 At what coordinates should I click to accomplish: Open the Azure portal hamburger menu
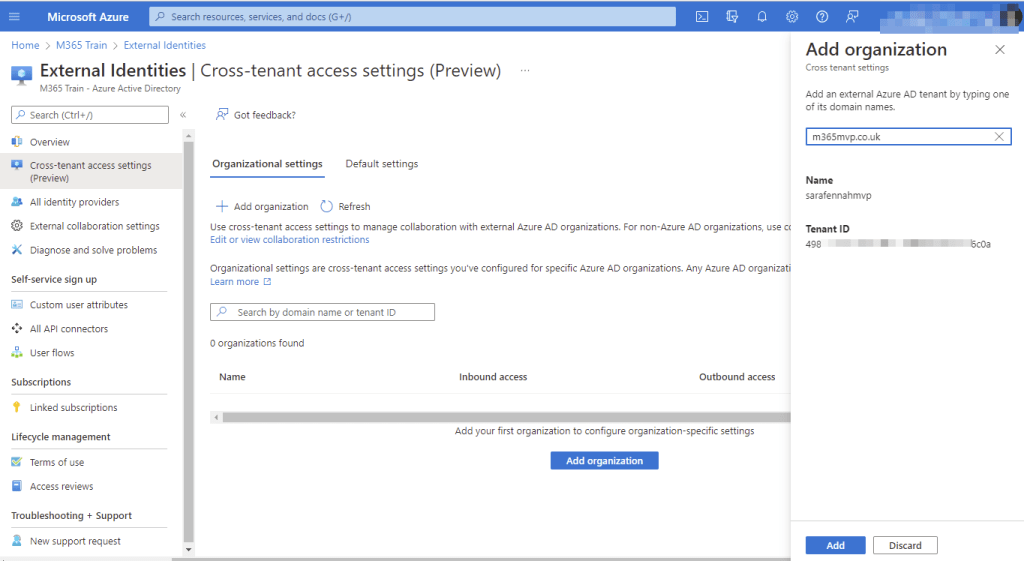(x=15, y=17)
